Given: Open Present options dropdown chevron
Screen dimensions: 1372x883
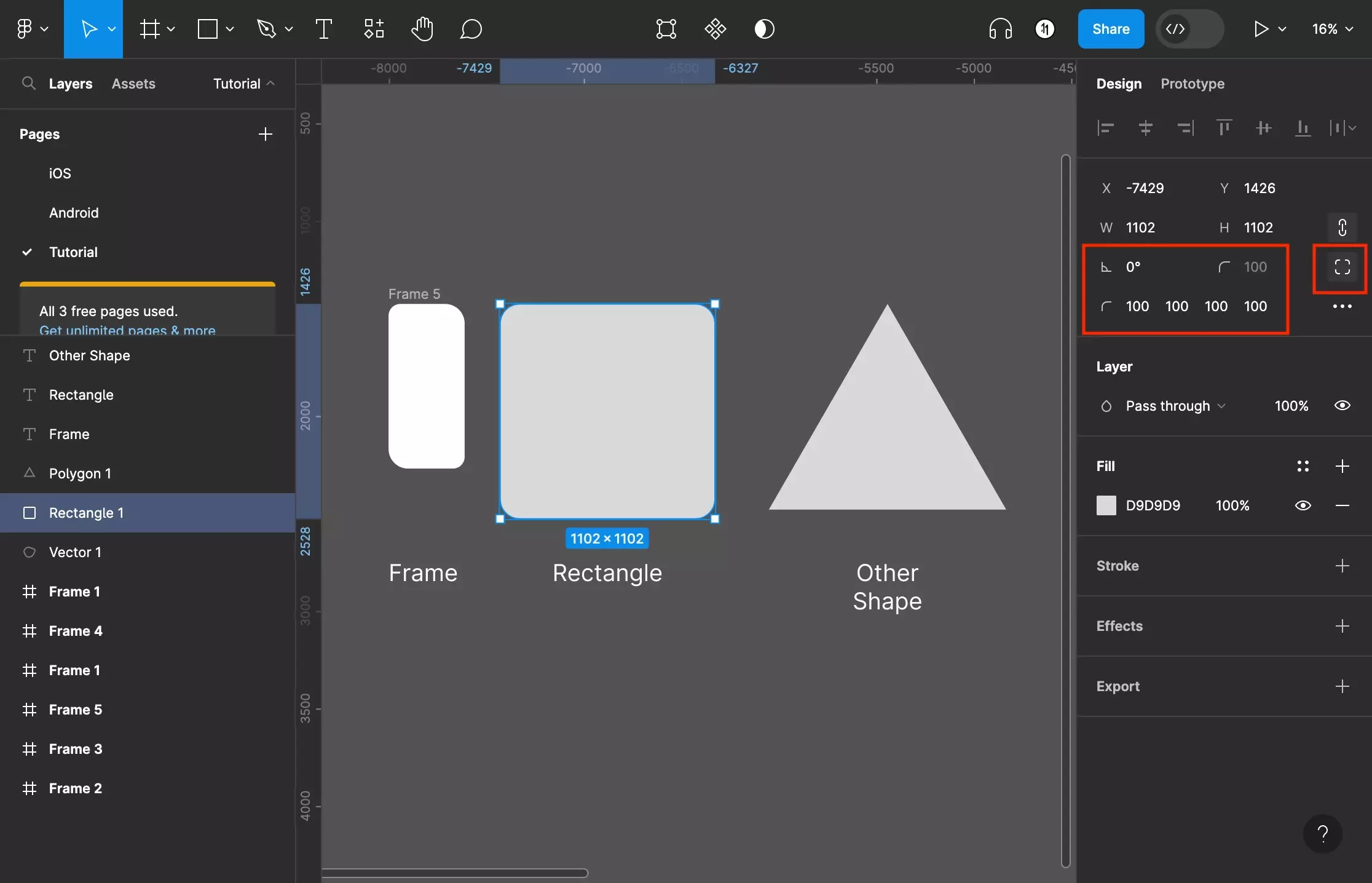Looking at the screenshot, I should [x=1282, y=29].
